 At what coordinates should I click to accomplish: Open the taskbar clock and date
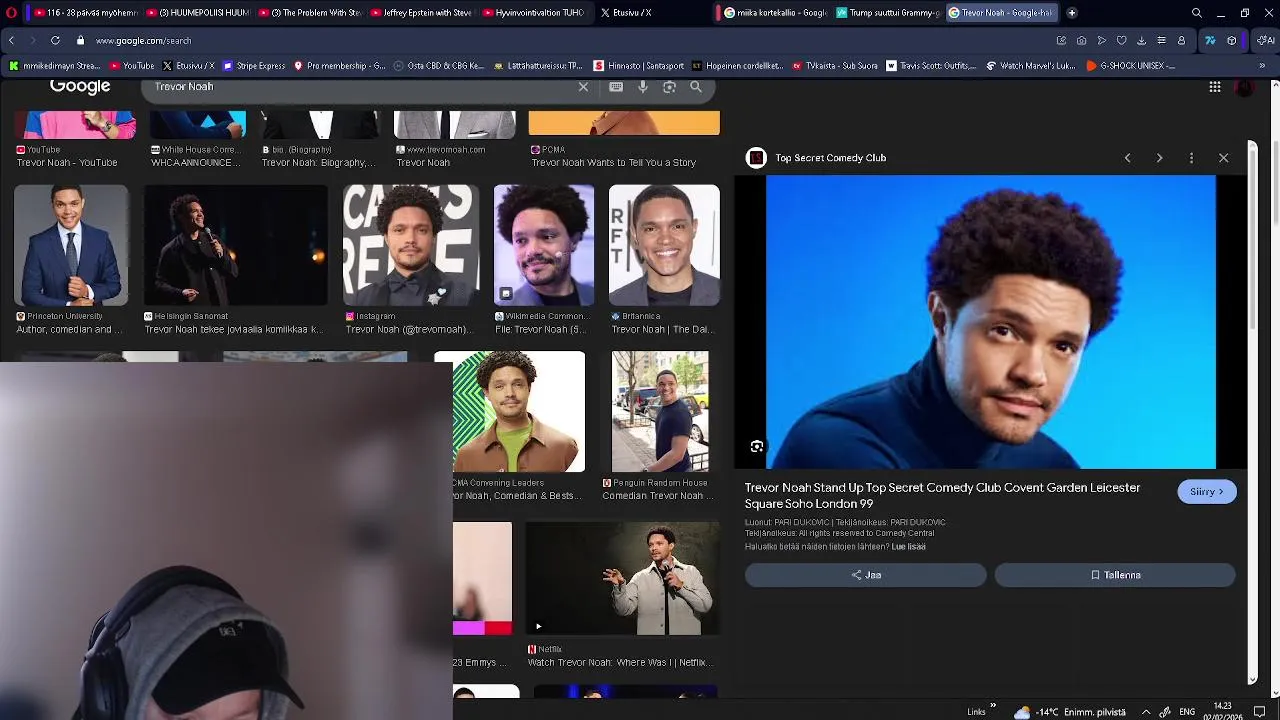[x=1222, y=711]
